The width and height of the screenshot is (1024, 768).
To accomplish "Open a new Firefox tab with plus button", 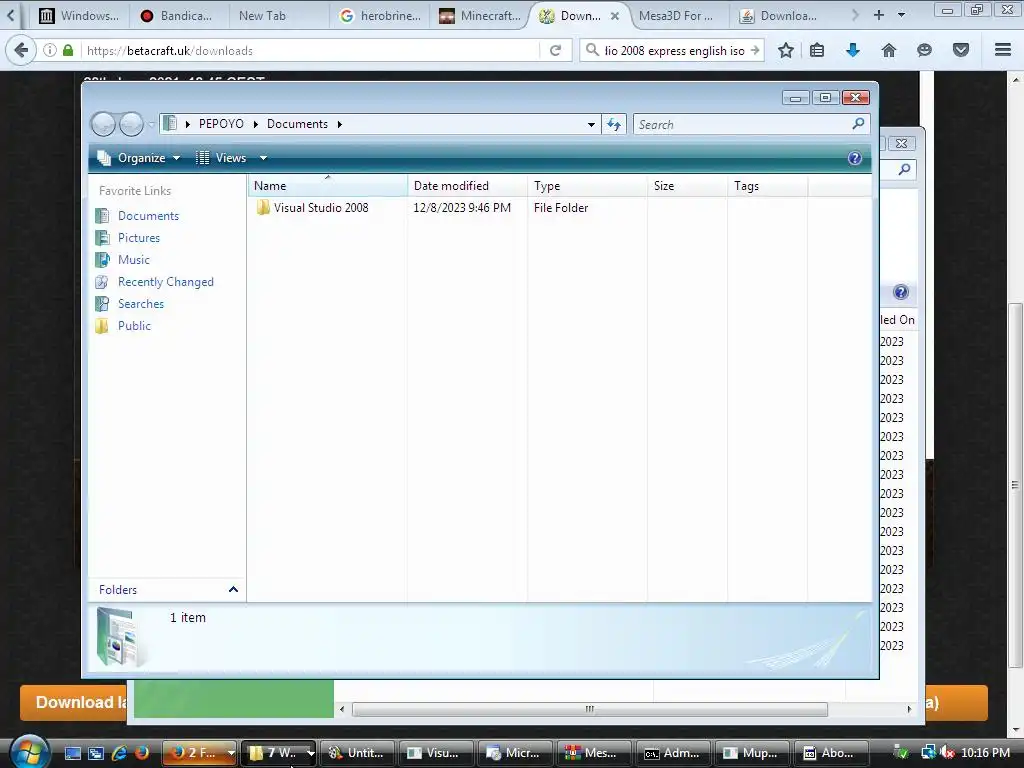I will click(x=879, y=15).
